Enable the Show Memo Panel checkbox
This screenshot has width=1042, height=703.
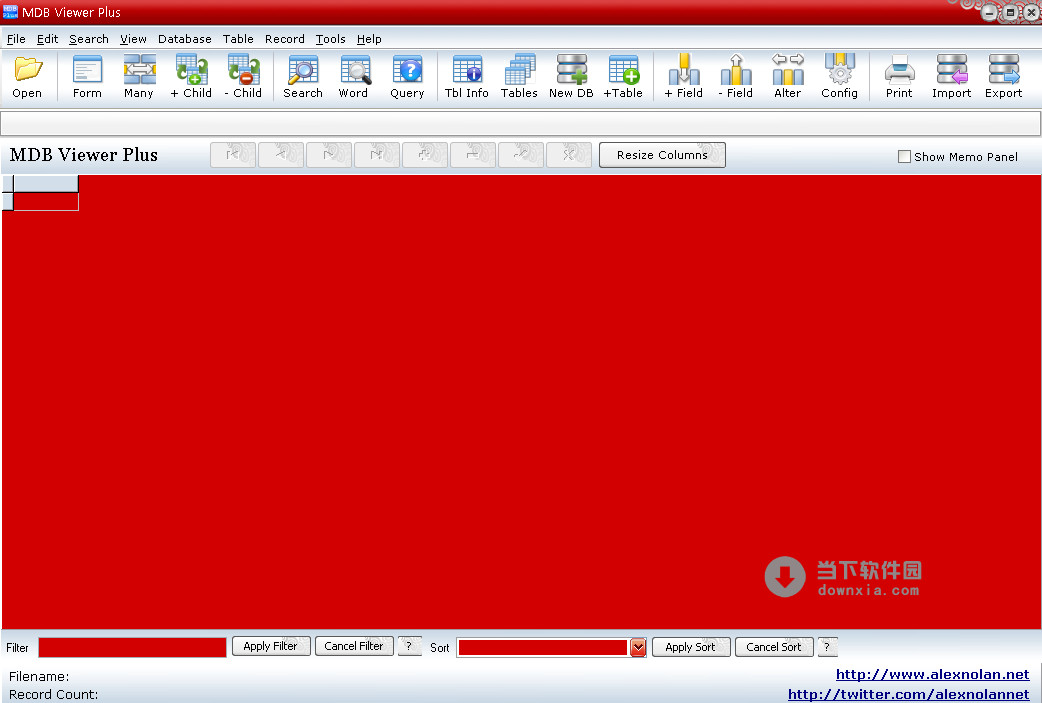point(904,157)
